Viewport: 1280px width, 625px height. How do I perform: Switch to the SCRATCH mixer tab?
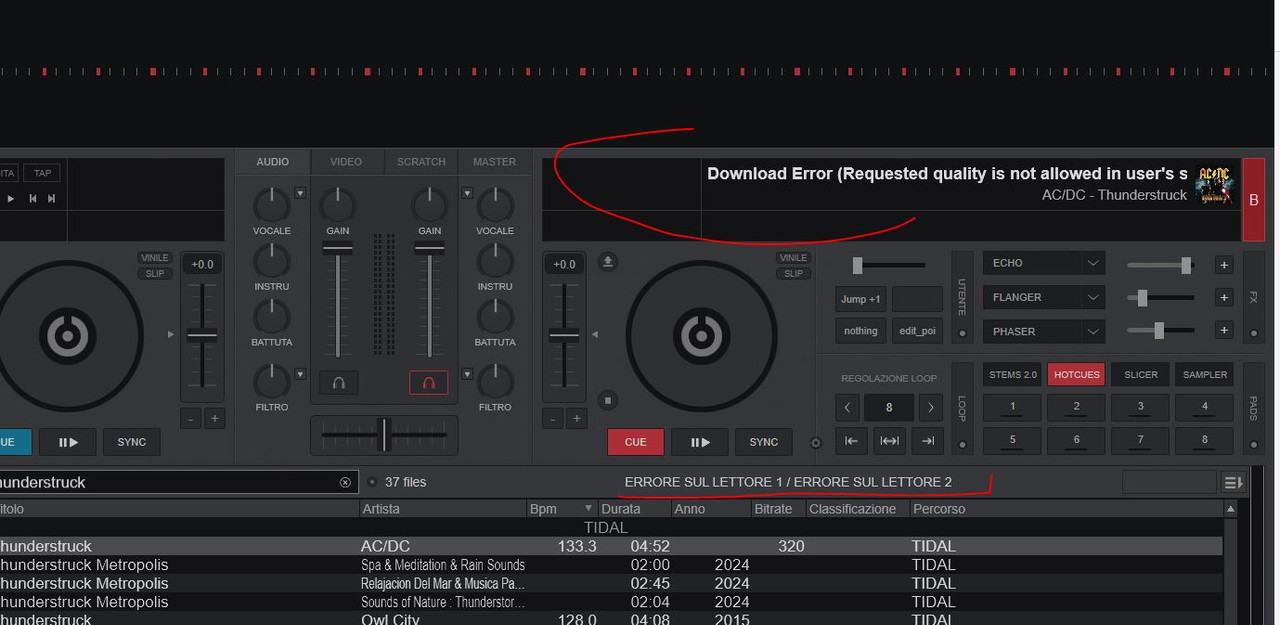coord(421,162)
